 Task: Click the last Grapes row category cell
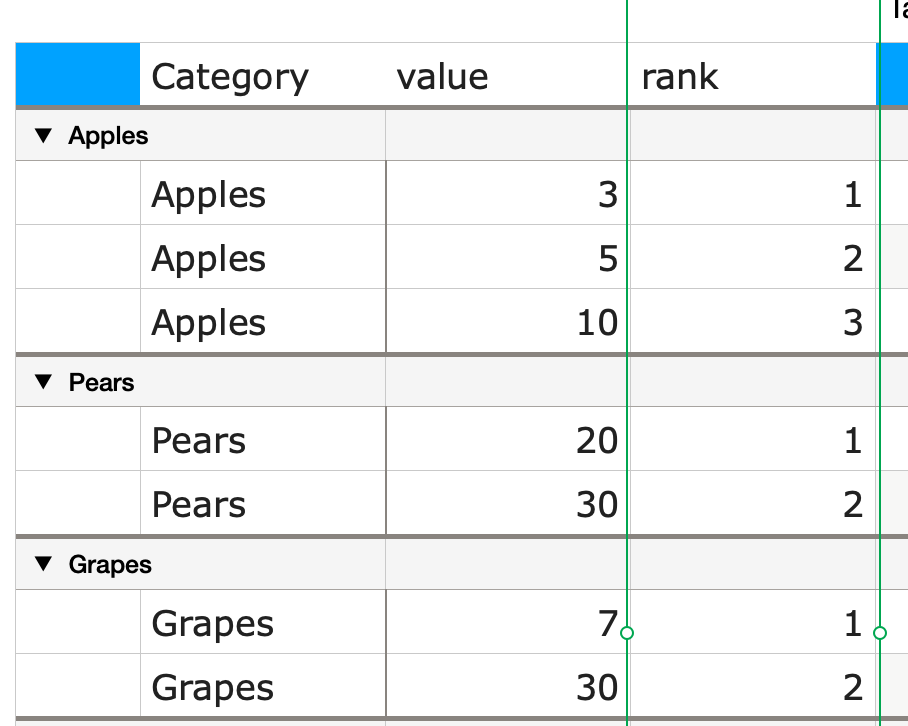coord(263,686)
